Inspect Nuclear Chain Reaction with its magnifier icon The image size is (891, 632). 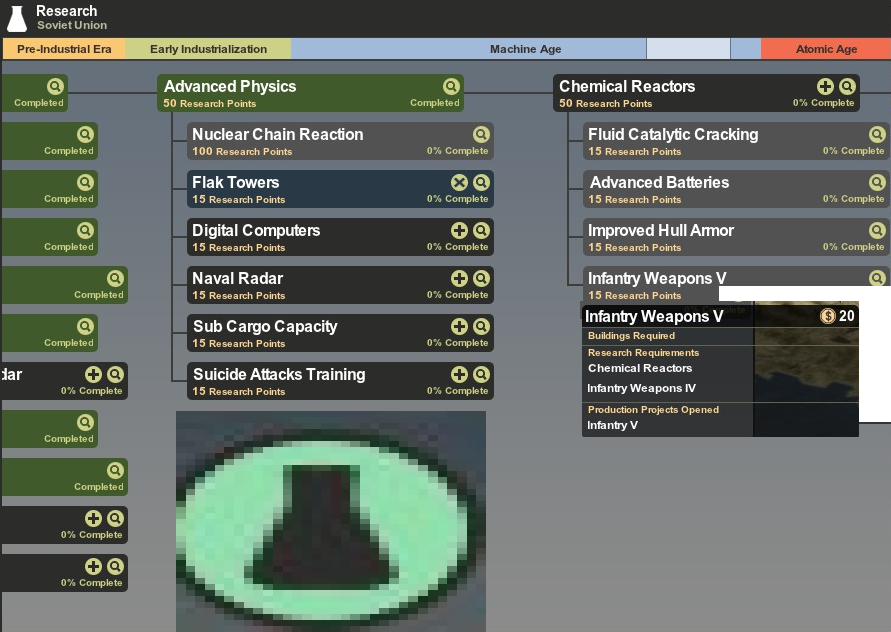[481, 134]
